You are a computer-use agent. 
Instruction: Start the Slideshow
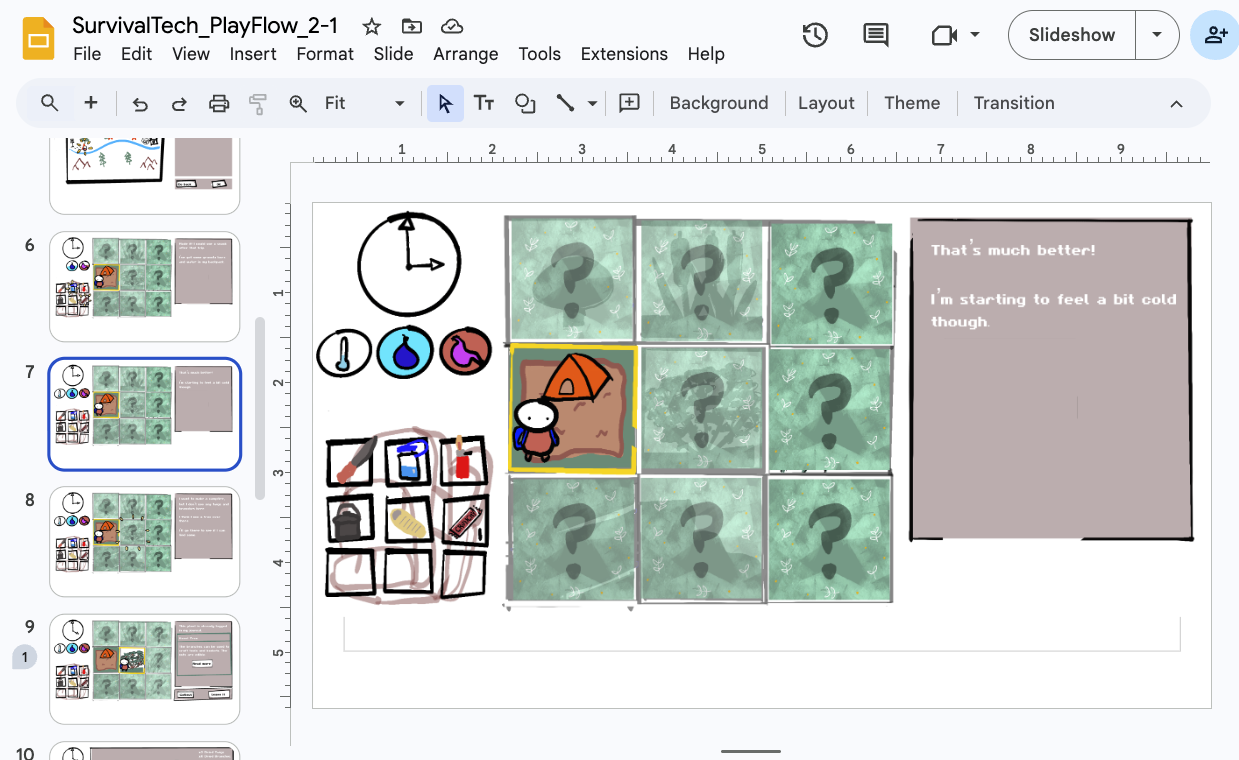coord(1072,35)
